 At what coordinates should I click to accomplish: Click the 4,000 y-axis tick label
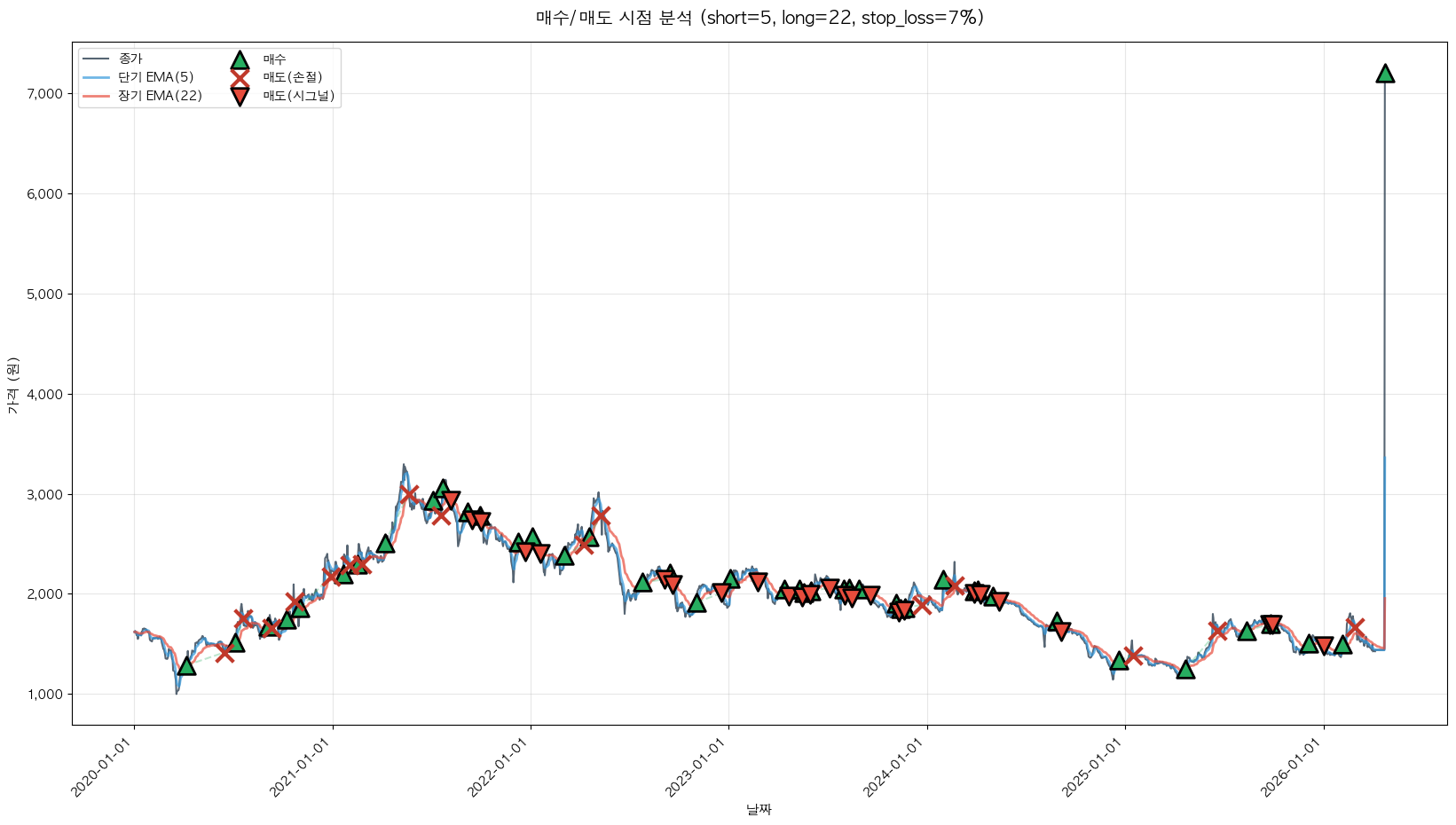(x=44, y=395)
